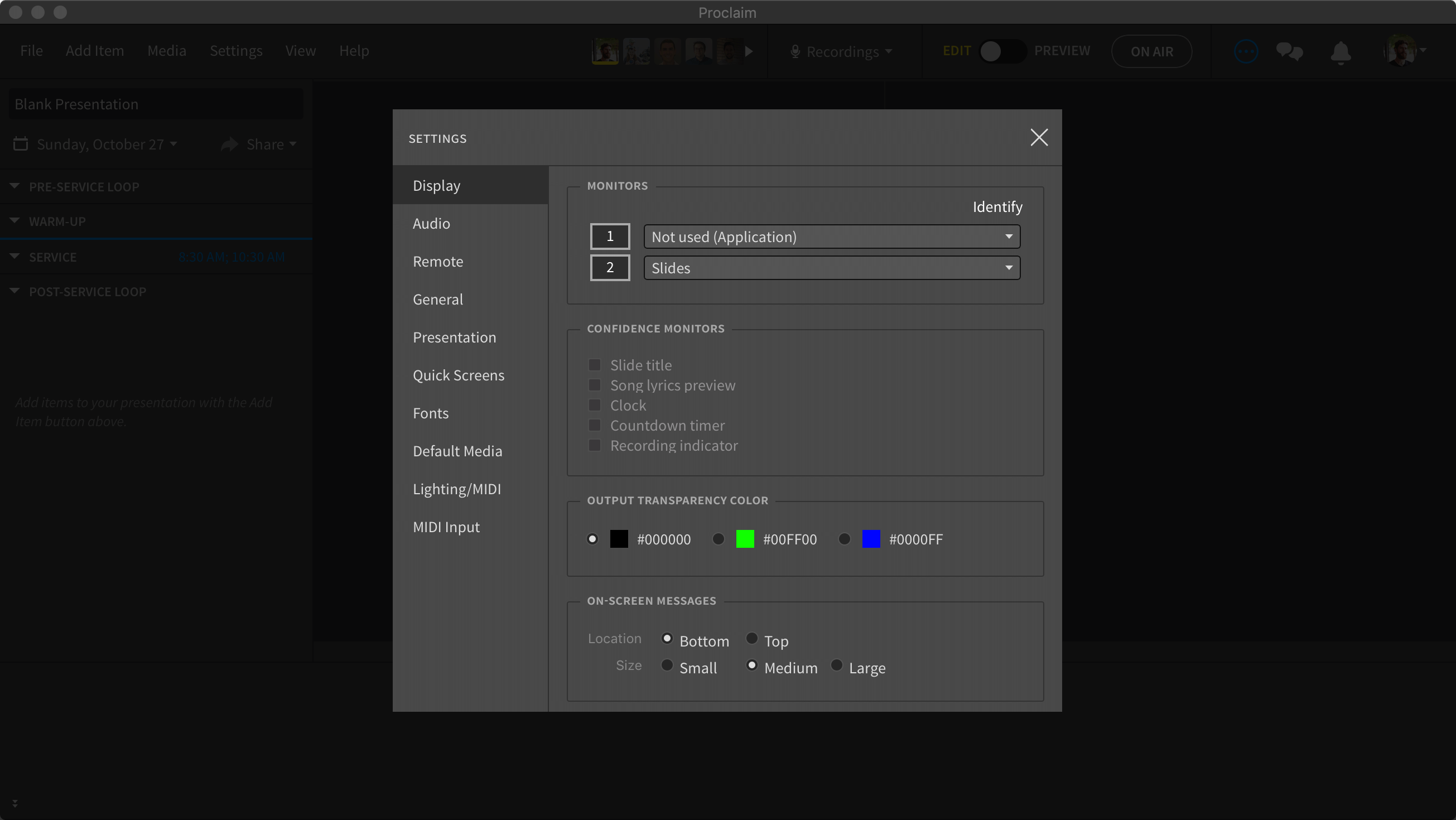The width and height of the screenshot is (1456, 820).
Task: Click the microphone Recordings icon
Action: point(796,51)
